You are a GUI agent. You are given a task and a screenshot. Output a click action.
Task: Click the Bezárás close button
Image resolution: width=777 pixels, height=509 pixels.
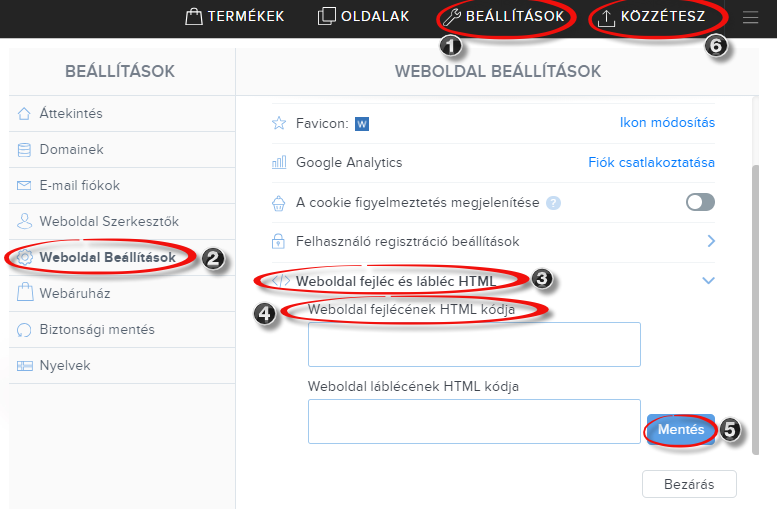[689, 484]
